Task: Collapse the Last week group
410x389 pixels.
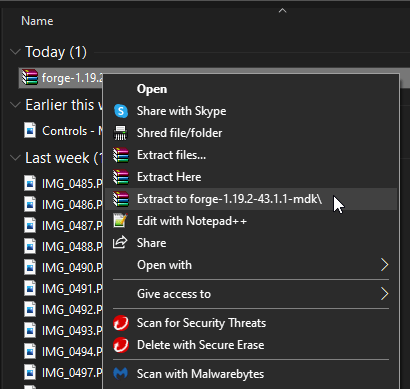Action: point(15,158)
